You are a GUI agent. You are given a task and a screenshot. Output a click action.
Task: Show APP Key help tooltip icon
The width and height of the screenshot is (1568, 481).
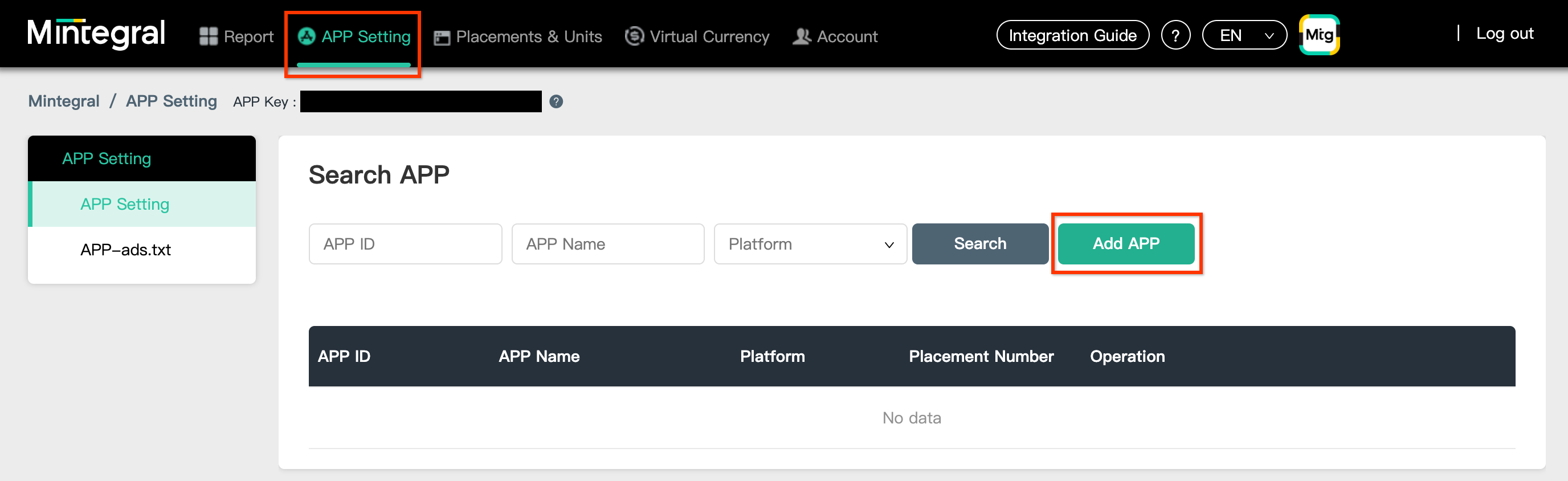[x=556, y=101]
